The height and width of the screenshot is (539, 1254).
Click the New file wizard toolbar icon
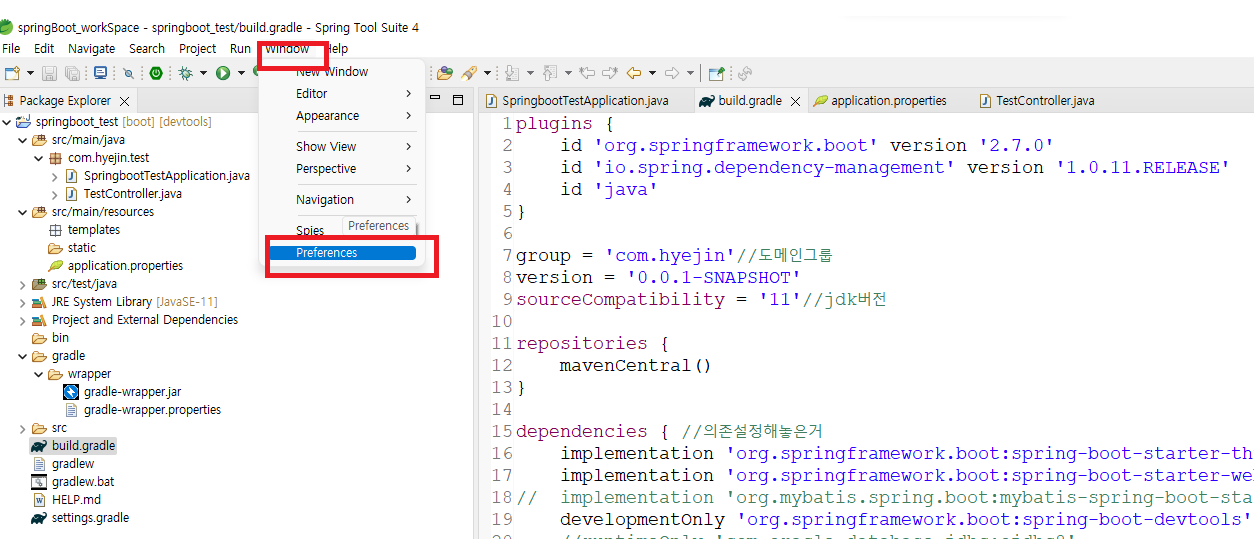tap(12, 73)
